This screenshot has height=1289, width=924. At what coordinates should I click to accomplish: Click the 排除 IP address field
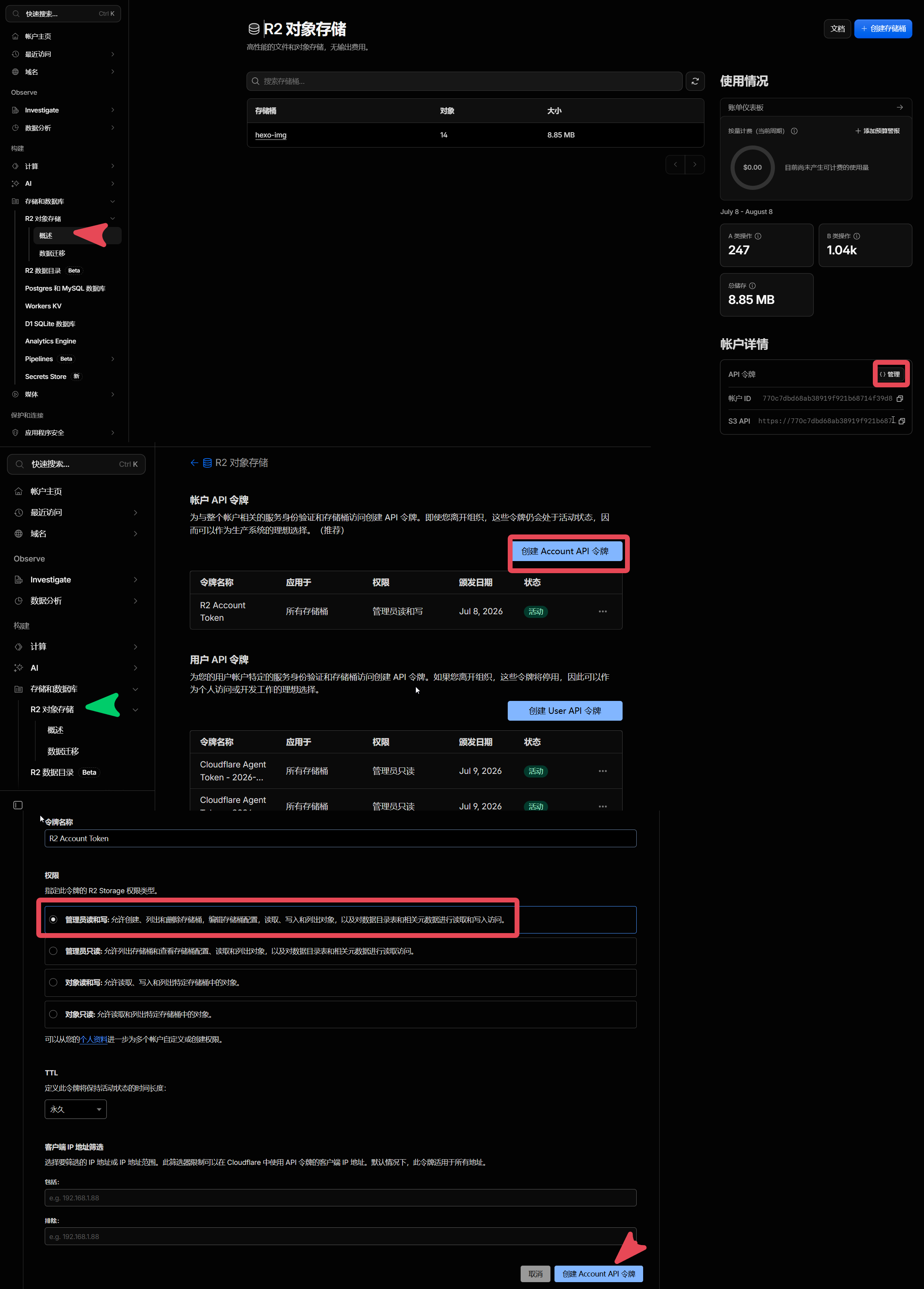(x=341, y=1236)
